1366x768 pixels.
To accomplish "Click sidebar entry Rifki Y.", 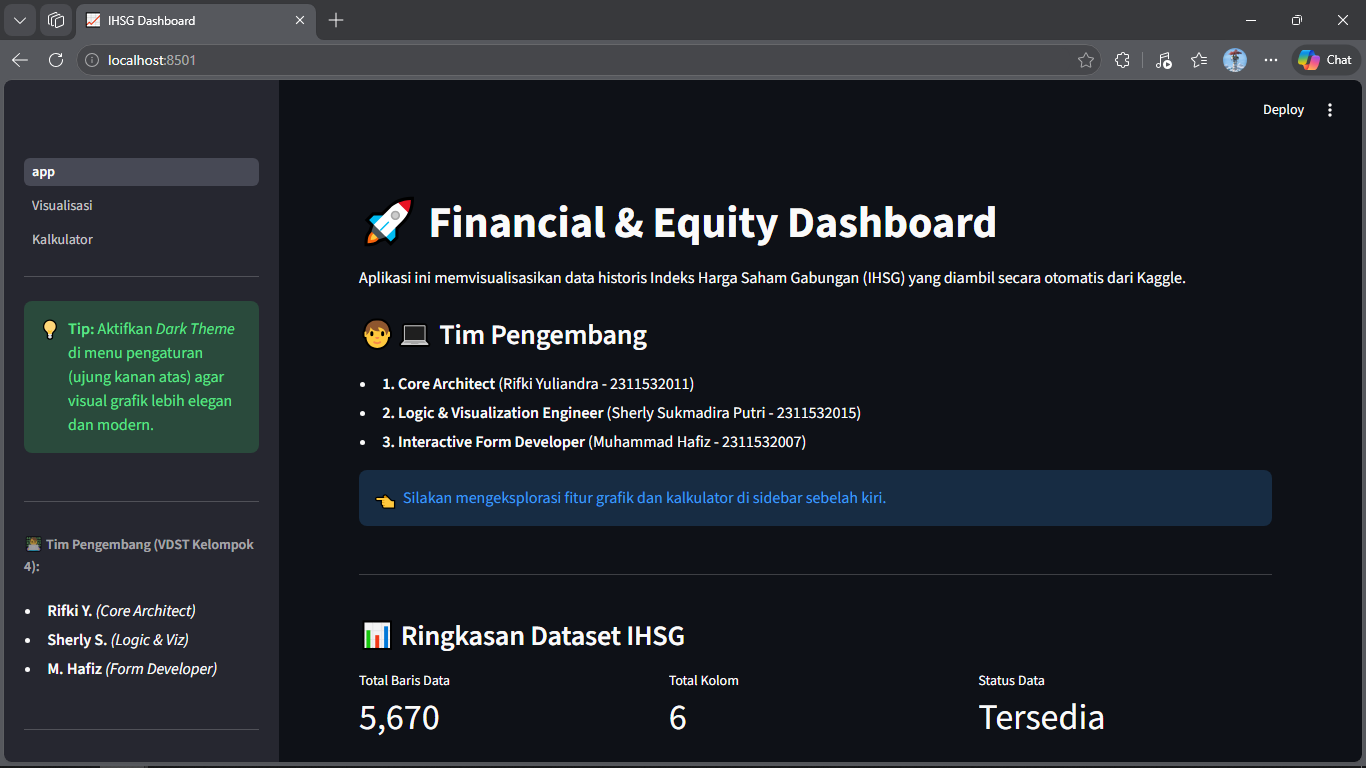I will [121, 611].
